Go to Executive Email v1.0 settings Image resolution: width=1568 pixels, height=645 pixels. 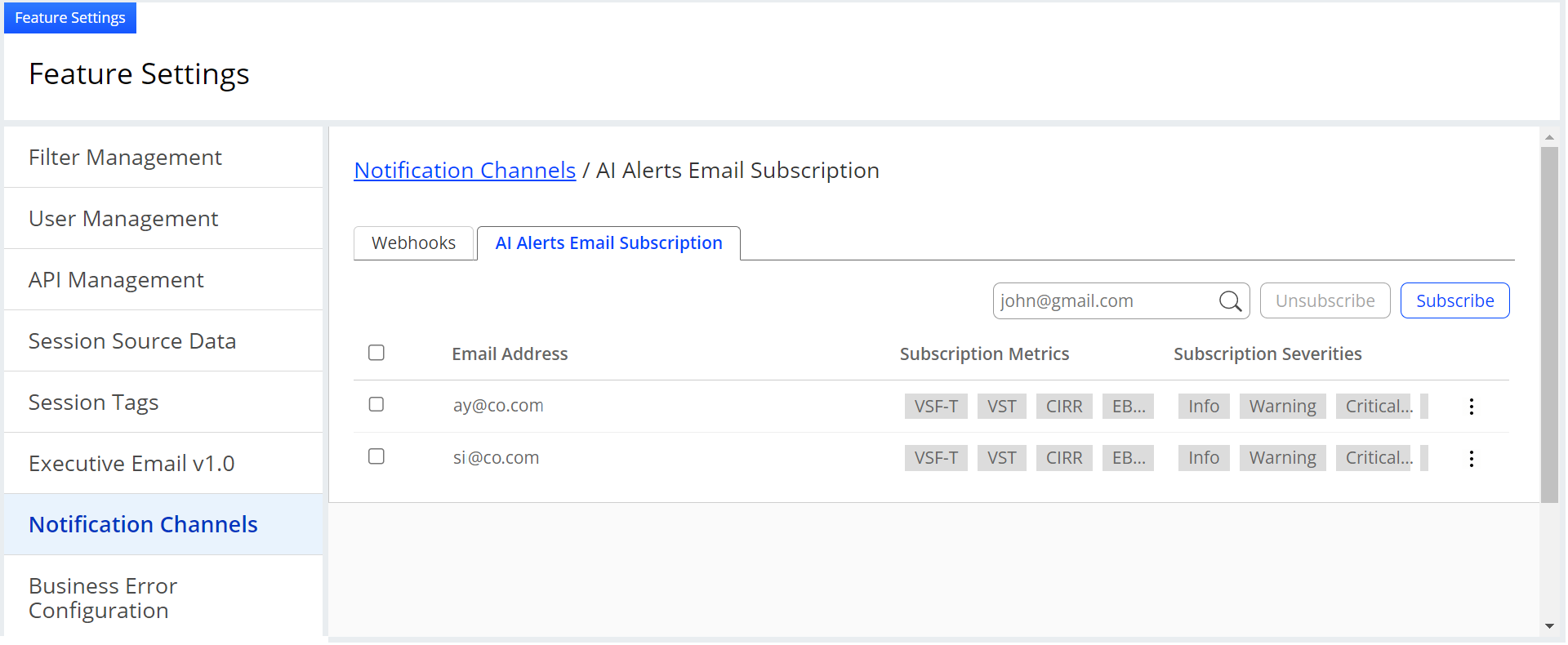point(131,464)
